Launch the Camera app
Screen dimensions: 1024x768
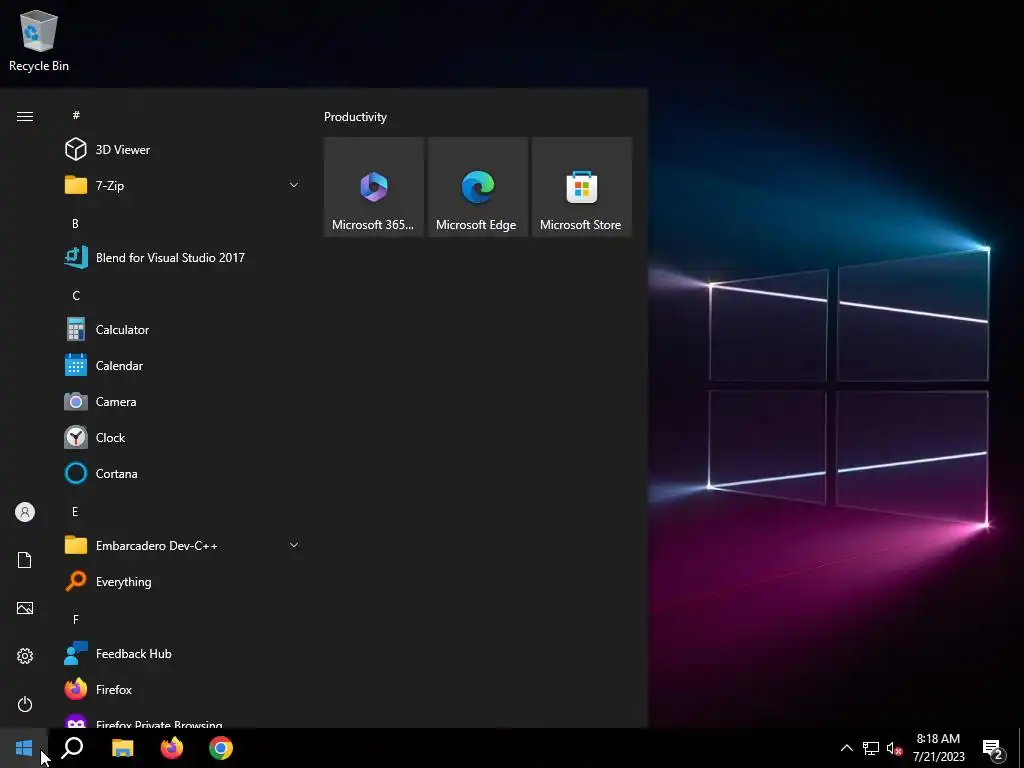182,402
